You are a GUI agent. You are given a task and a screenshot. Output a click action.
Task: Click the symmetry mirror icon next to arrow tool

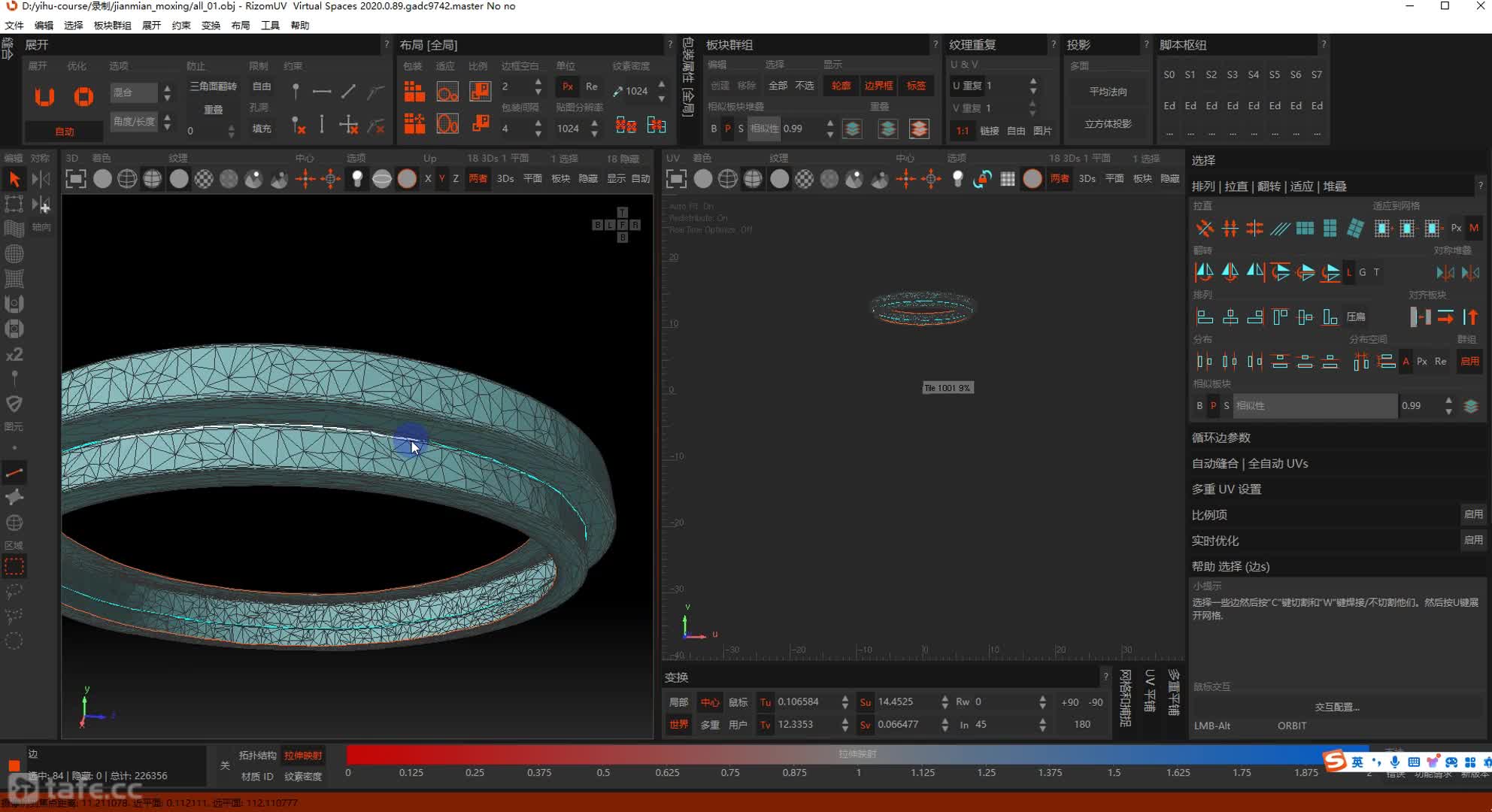(x=41, y=179)
